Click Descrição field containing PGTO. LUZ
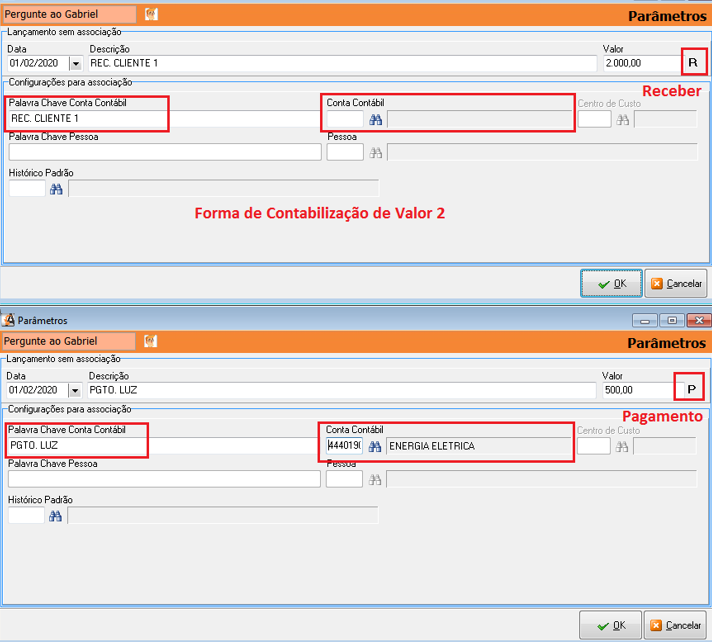712x642 pixels. 341,390
